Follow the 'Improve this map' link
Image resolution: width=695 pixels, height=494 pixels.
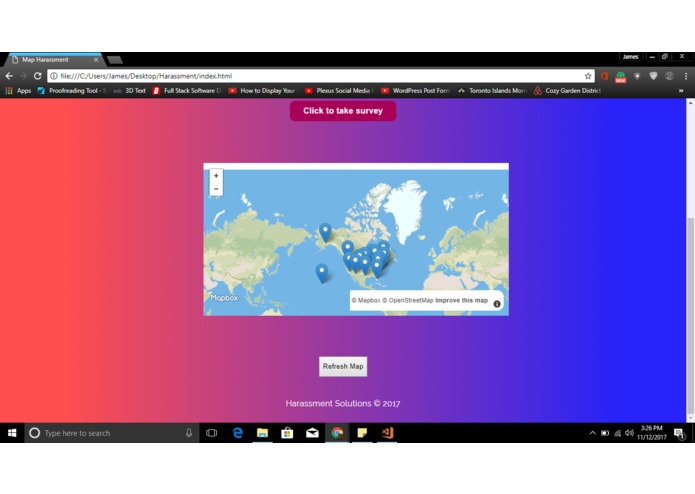461,300
